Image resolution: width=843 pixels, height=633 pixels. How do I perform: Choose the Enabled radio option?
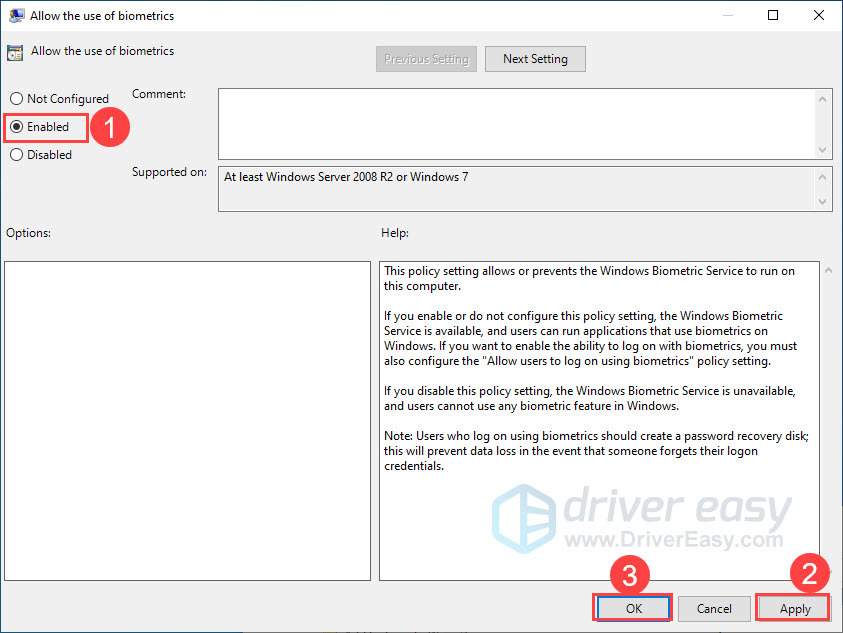(x=16, y=127)
